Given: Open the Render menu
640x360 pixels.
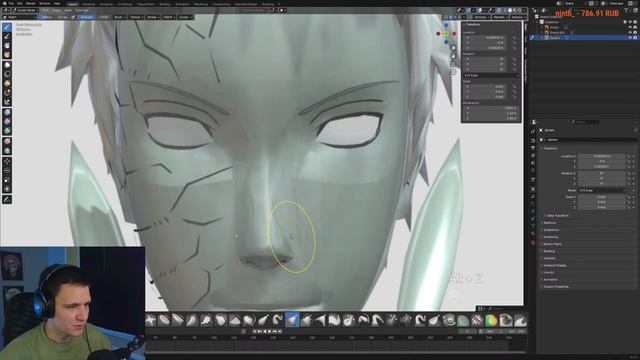Looking at the screenshot, I should 31,3.
